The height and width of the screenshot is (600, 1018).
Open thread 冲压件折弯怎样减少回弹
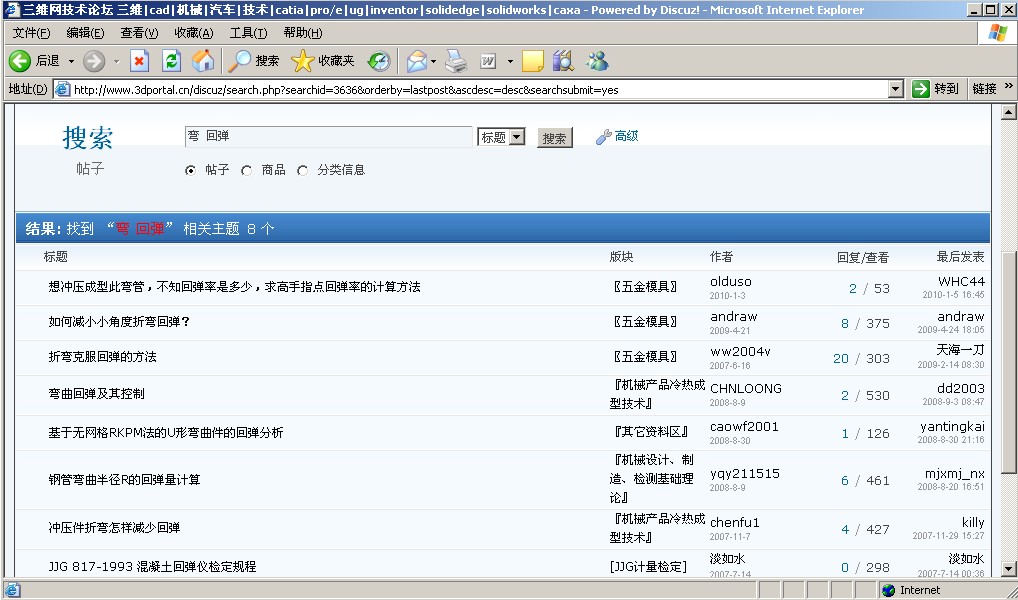114,527
